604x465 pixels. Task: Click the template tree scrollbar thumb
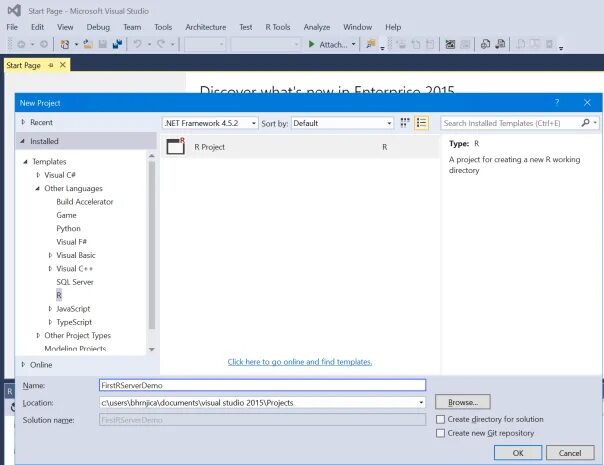(x=152, y=245)
